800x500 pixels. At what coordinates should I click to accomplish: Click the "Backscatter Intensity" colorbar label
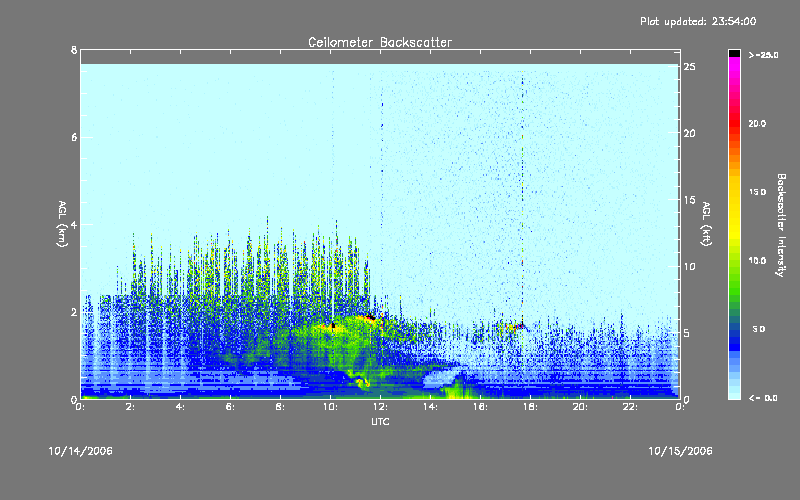coord(781,225)
